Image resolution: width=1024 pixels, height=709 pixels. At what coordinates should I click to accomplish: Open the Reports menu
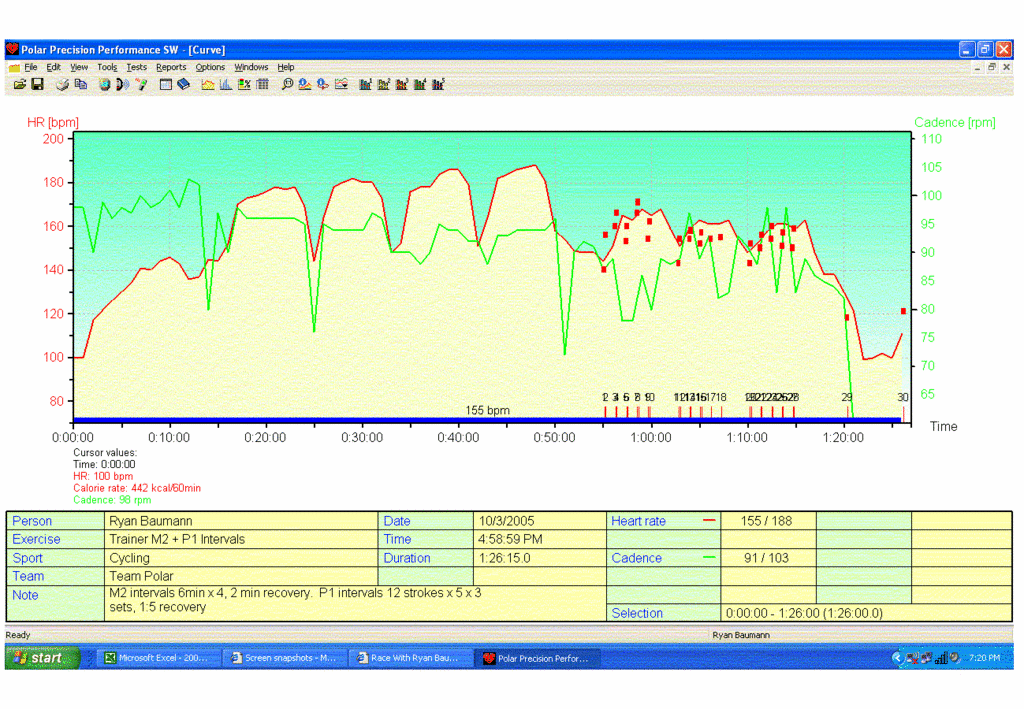tap(171, 67)
